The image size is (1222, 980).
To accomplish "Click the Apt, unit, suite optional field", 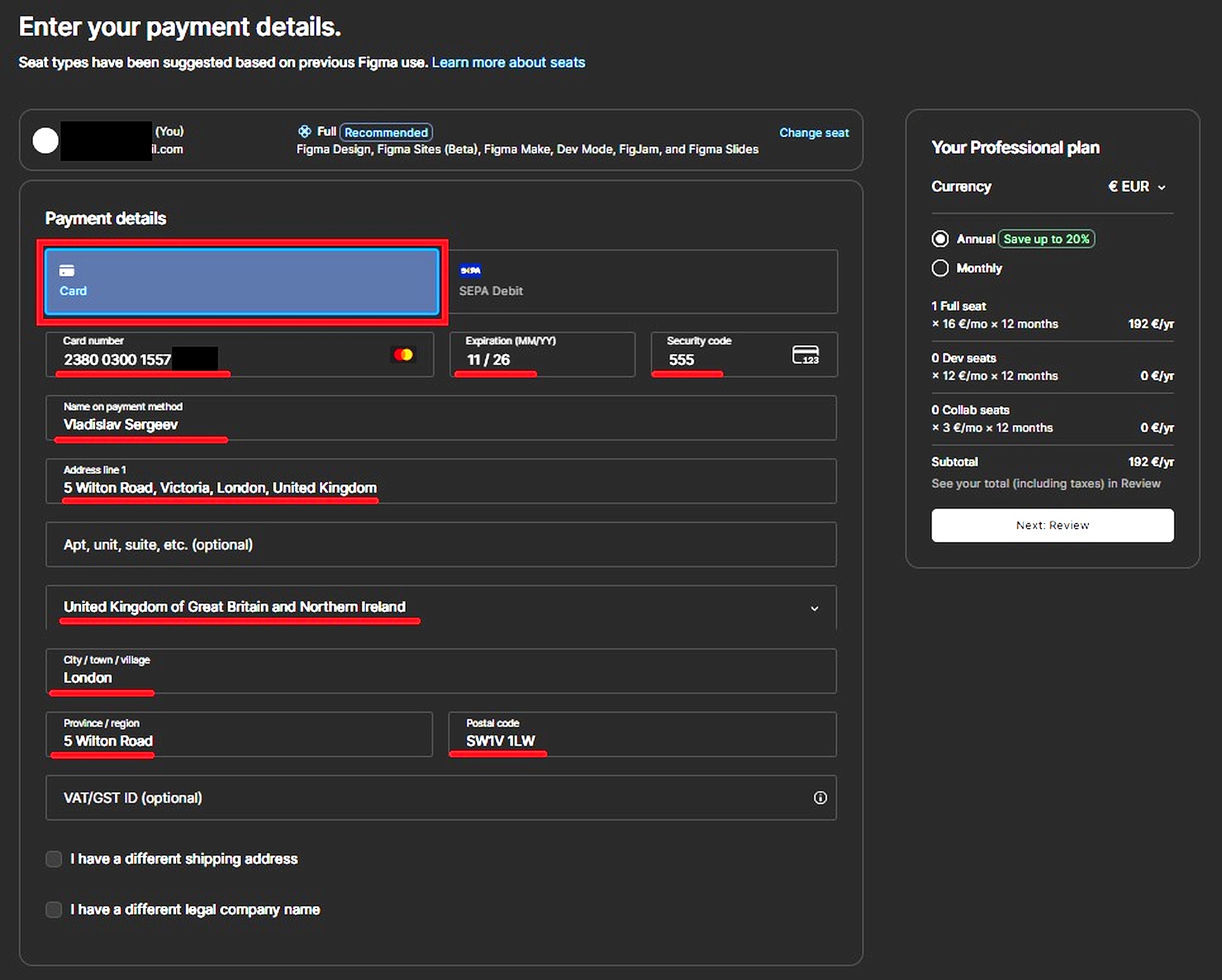I will (x=441, y=544).
